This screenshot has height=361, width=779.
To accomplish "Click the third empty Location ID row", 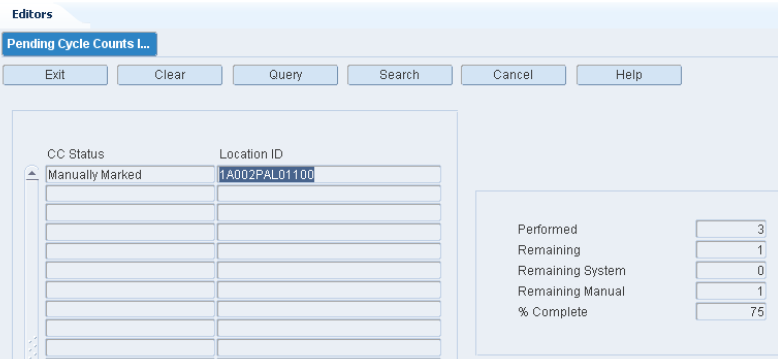I will click(329, 232).
